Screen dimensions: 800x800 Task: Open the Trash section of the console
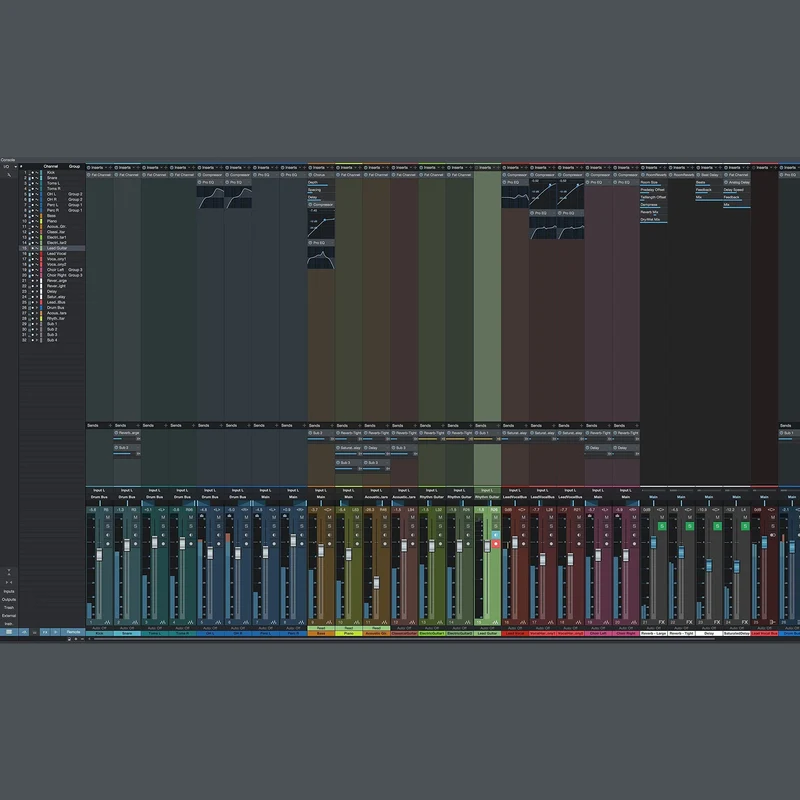tap(9, 608)
